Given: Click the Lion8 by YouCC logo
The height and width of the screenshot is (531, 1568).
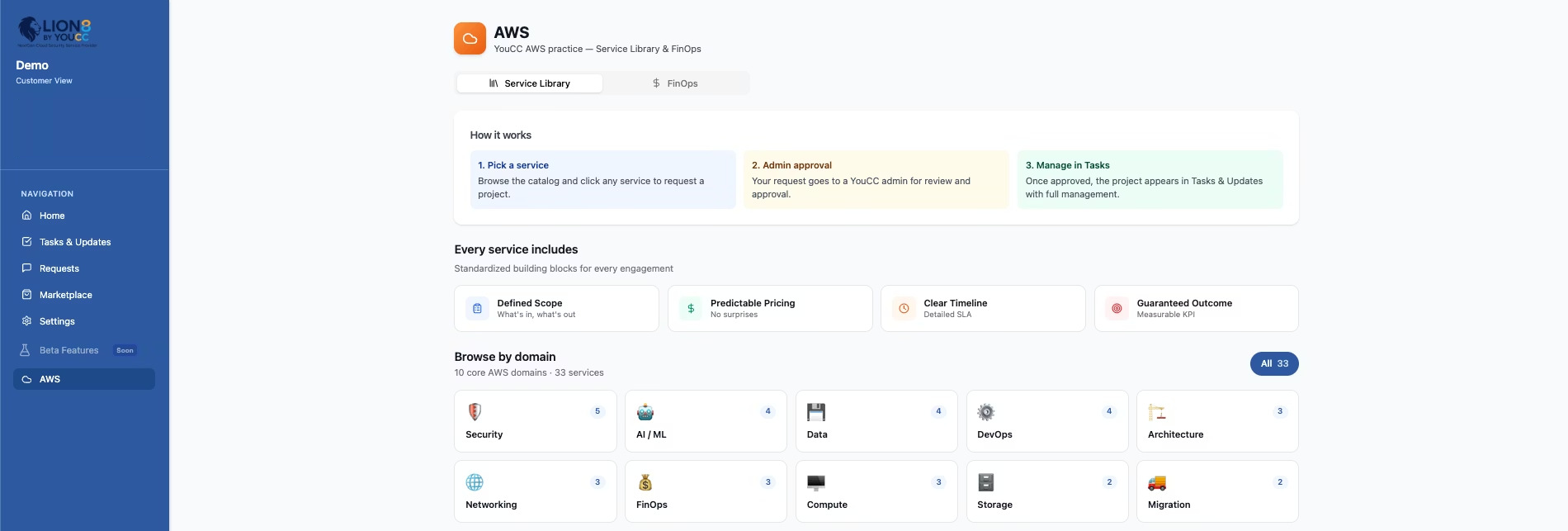Looking at the screenshot, I should [x=56, y=32].
